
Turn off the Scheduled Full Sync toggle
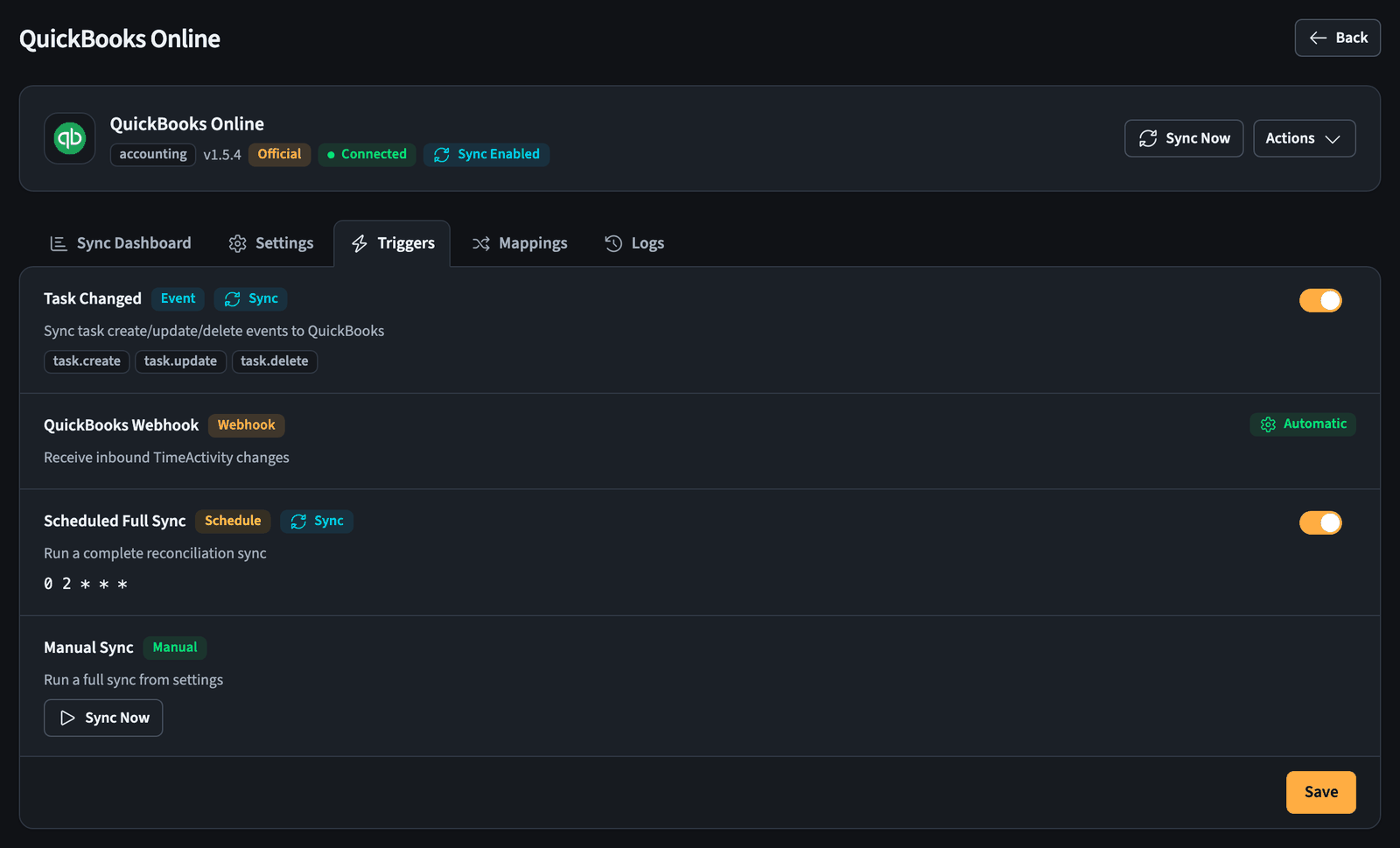[x=1320, y=522]
